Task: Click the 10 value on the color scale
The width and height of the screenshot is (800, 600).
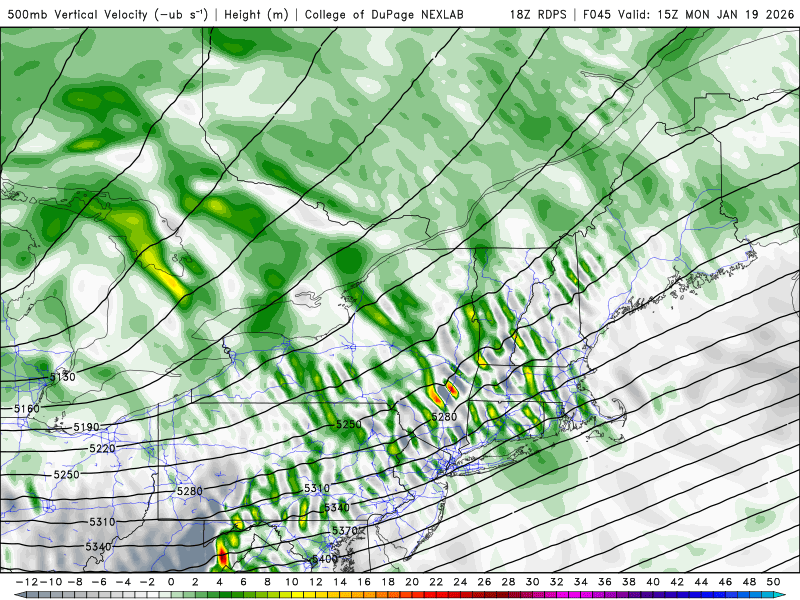Action: [292, 582]
